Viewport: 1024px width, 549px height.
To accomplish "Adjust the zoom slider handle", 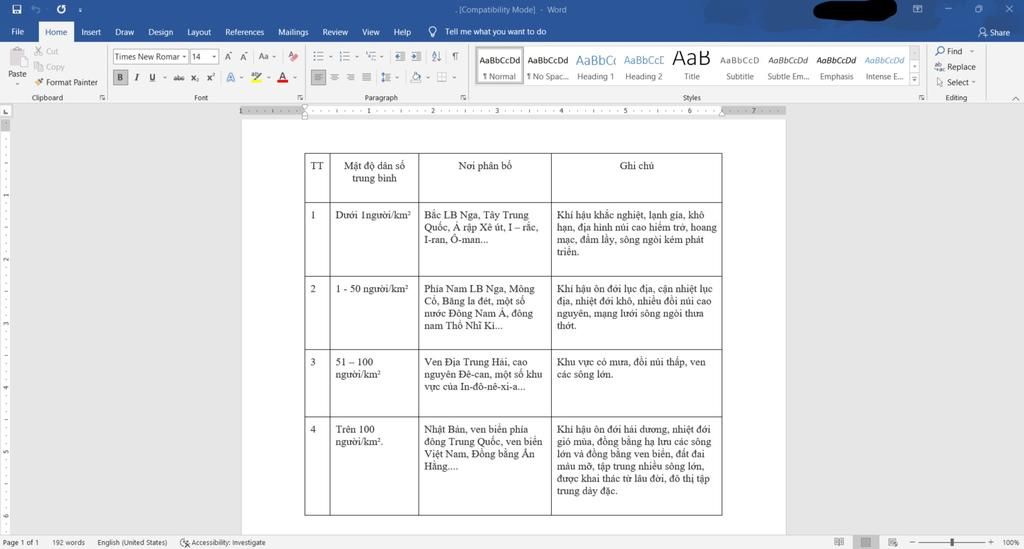I will [x=952, y=542].
